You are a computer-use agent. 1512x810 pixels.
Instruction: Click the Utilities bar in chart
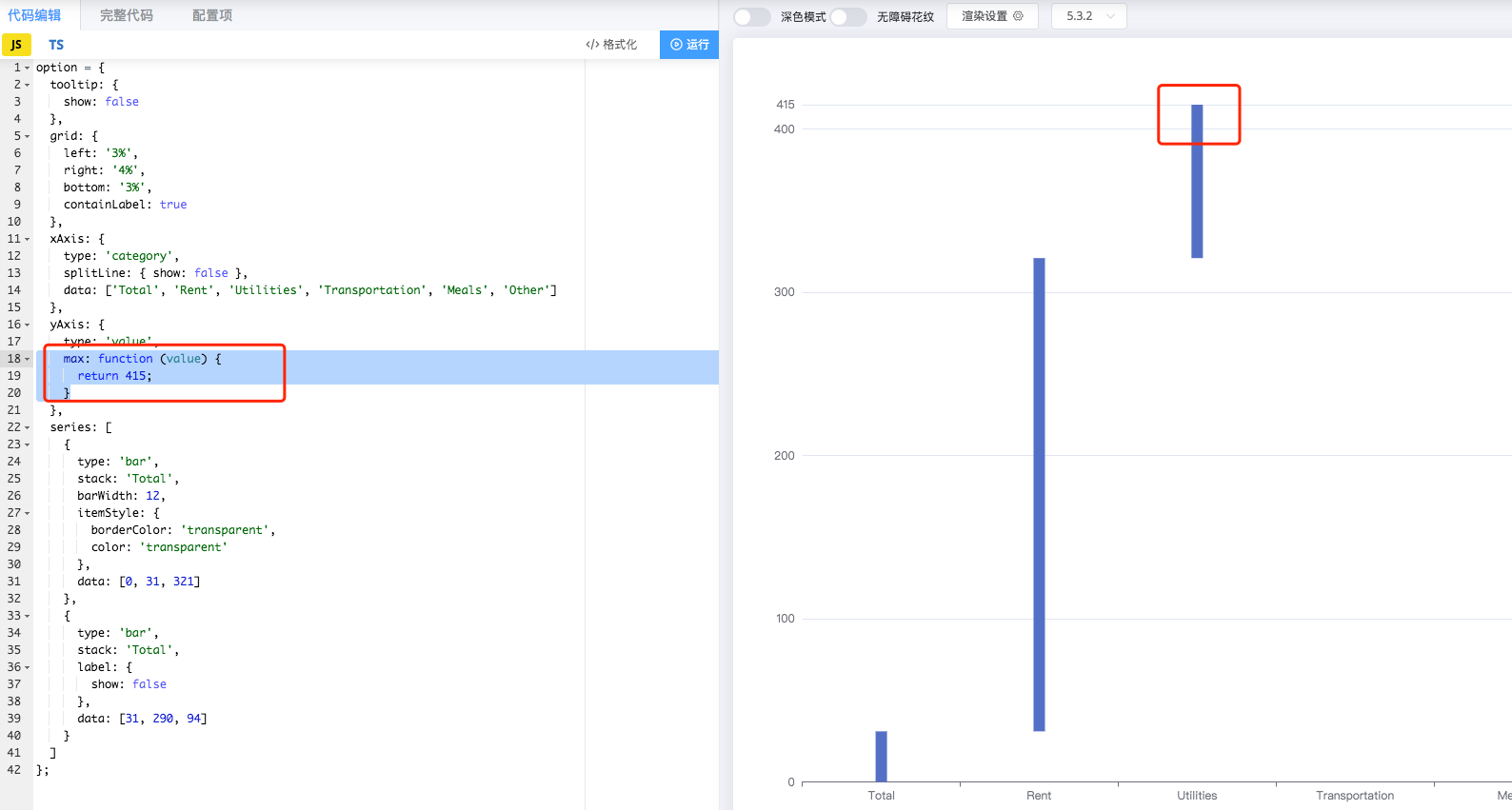pyautogui.click(x=1197, y=181)
